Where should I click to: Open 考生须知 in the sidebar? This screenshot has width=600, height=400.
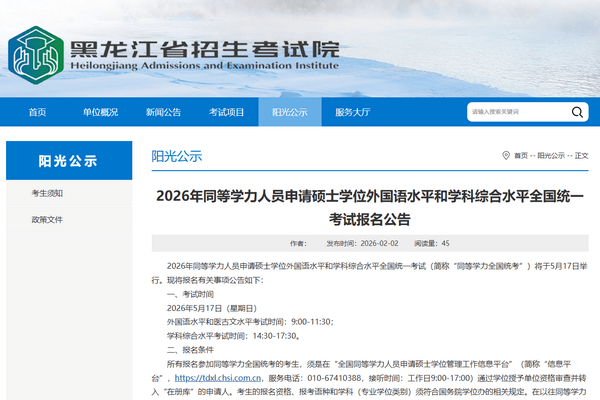pos(47,193)
